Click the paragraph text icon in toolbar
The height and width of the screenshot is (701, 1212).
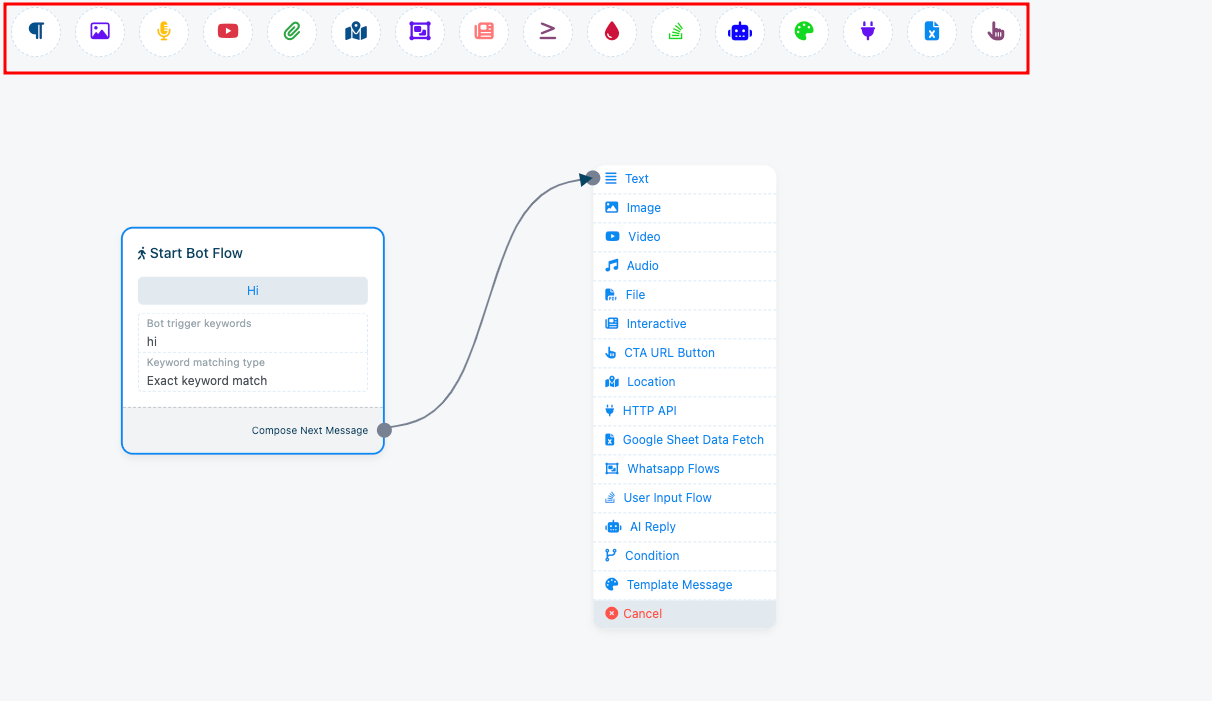tap(36, 32)
